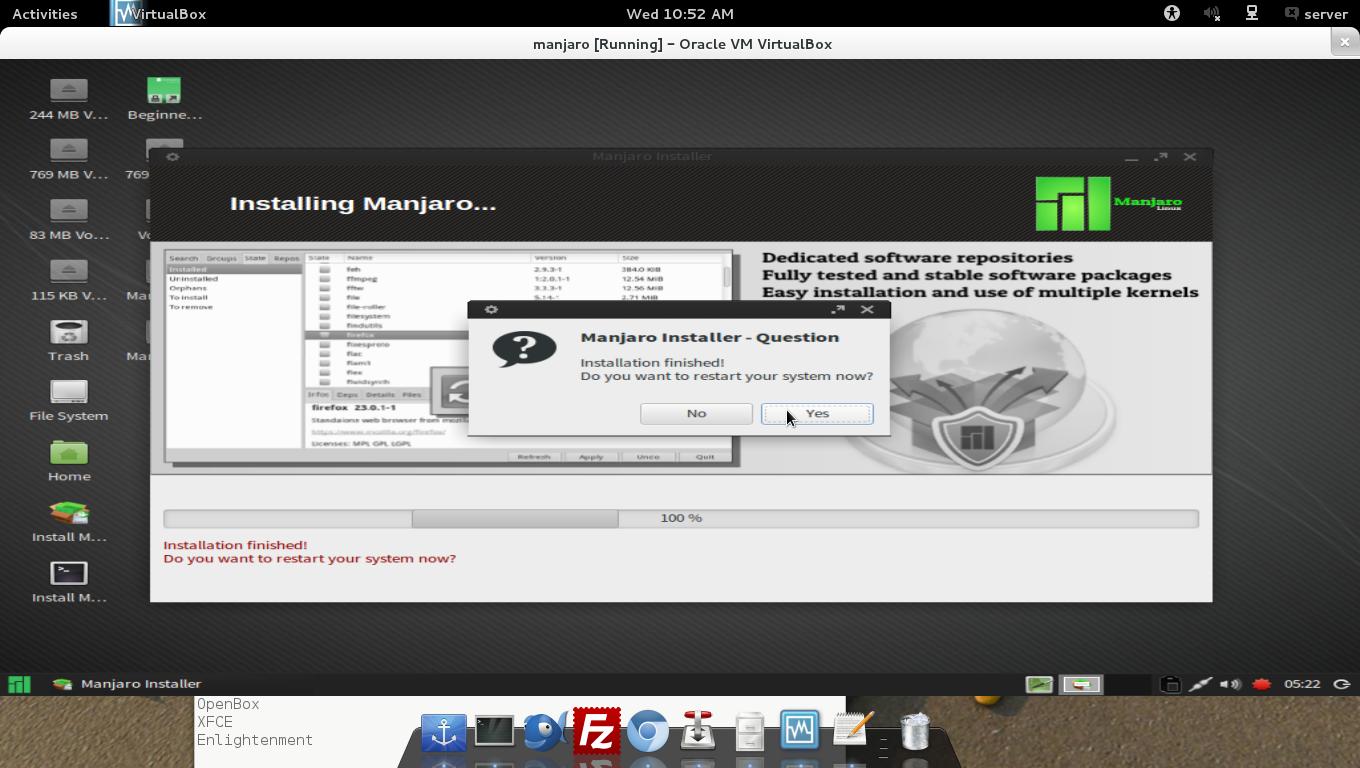
Task: Open the Chromium browser in the dock
Action: [648, 731]
